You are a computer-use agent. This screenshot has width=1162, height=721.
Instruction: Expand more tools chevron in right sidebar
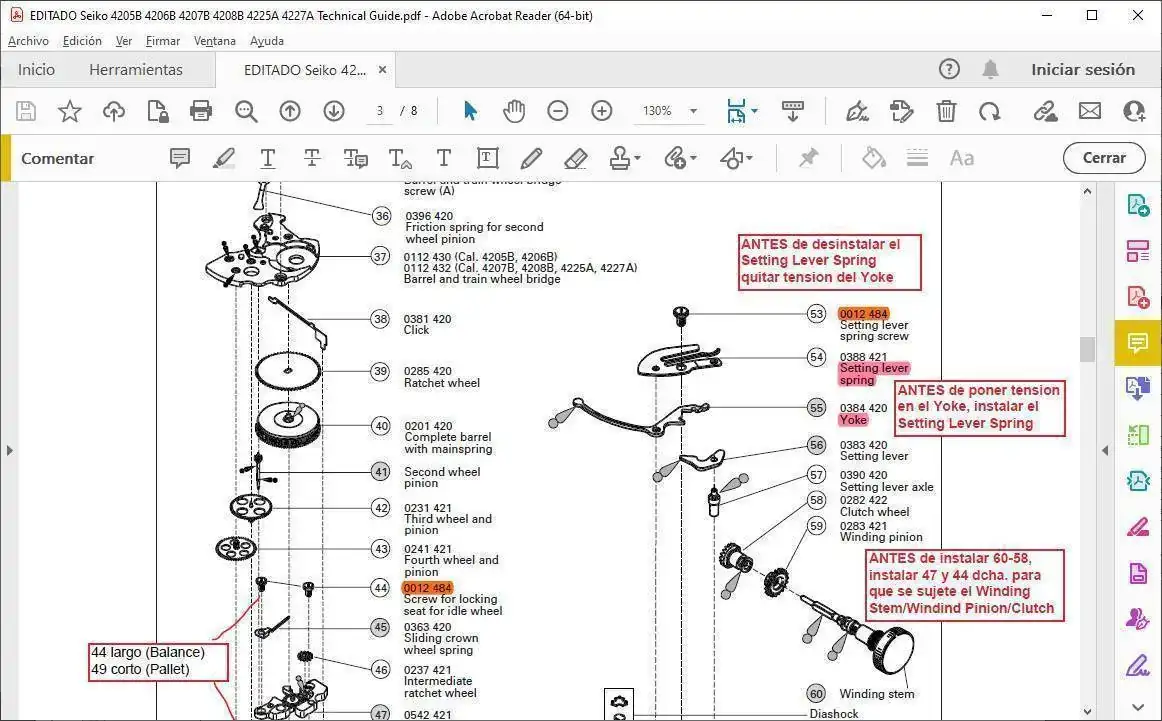[1138, 708]
